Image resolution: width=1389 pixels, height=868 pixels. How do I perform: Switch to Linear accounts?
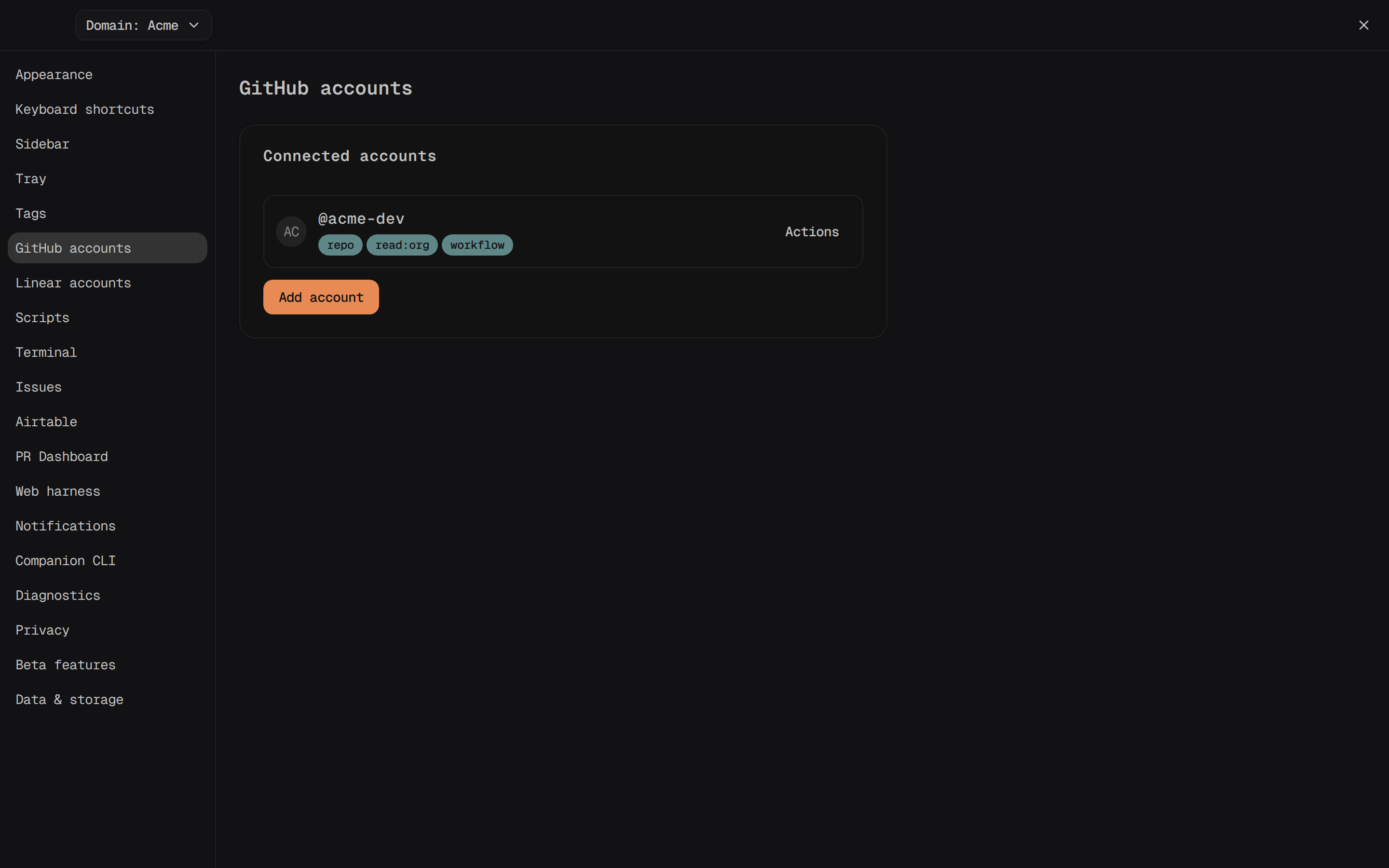click(108, 283)
